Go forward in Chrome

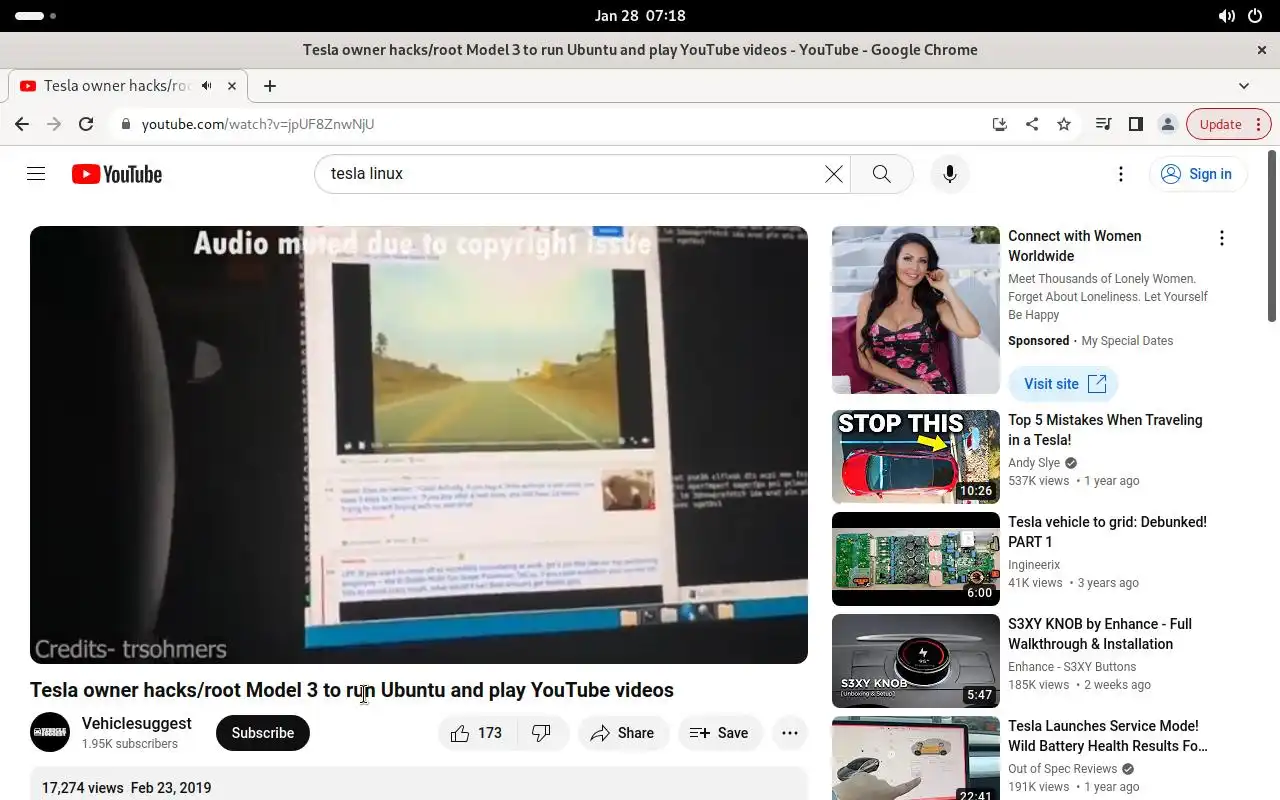click(x=54, y=124)
